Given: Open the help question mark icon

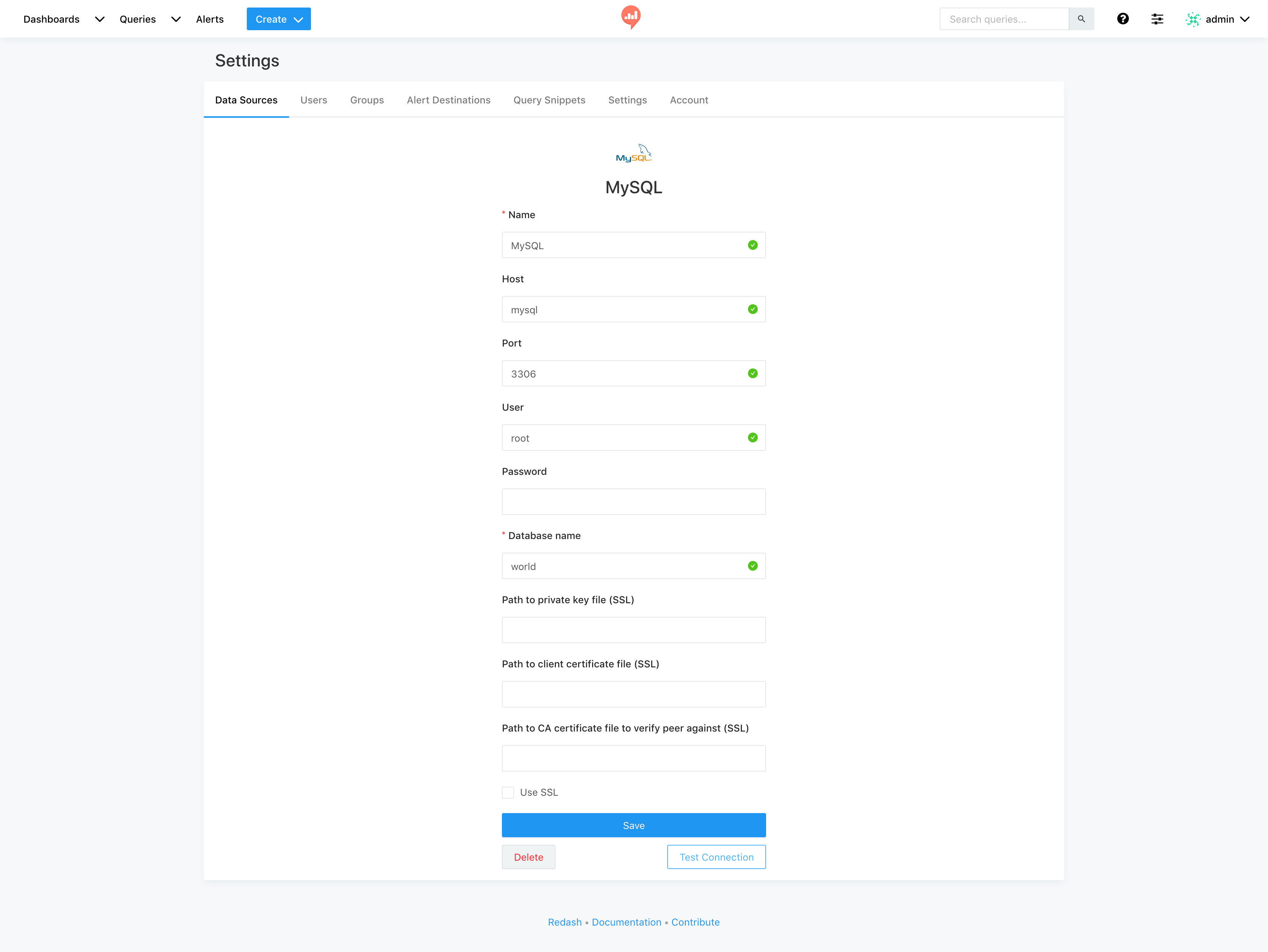Looking at the screenshot, I should tap(1122, 19).
